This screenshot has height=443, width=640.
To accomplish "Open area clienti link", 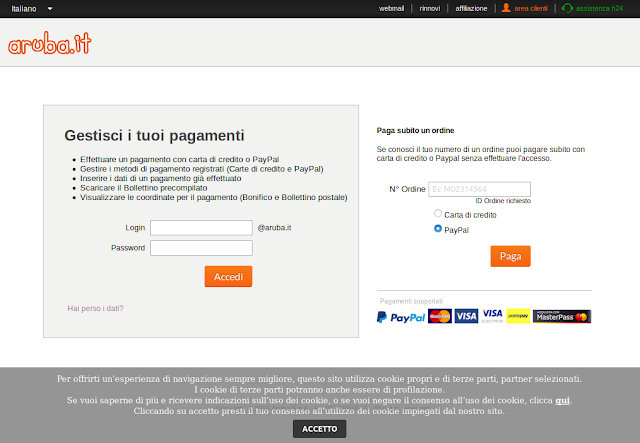I will click(x=531, y=9).
